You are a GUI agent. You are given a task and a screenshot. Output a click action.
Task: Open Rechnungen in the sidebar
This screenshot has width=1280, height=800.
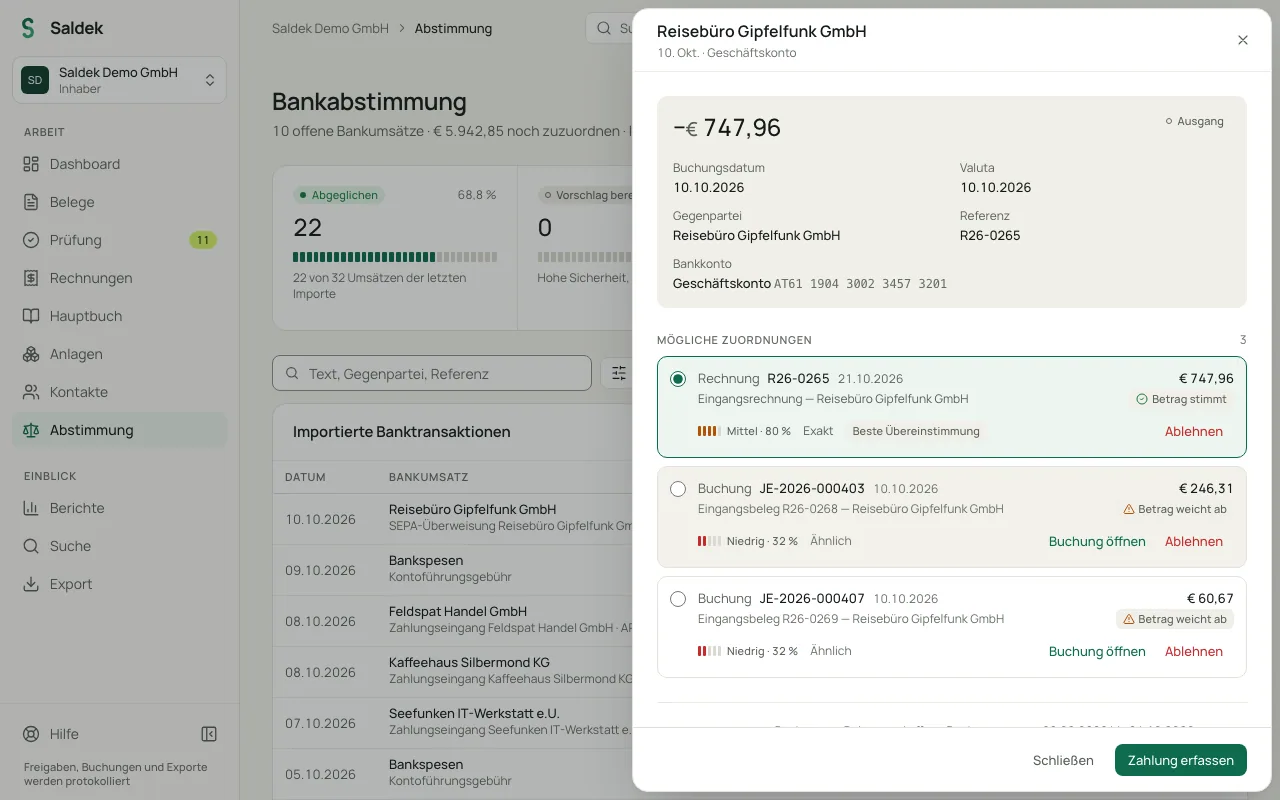[x=119, y=278]
